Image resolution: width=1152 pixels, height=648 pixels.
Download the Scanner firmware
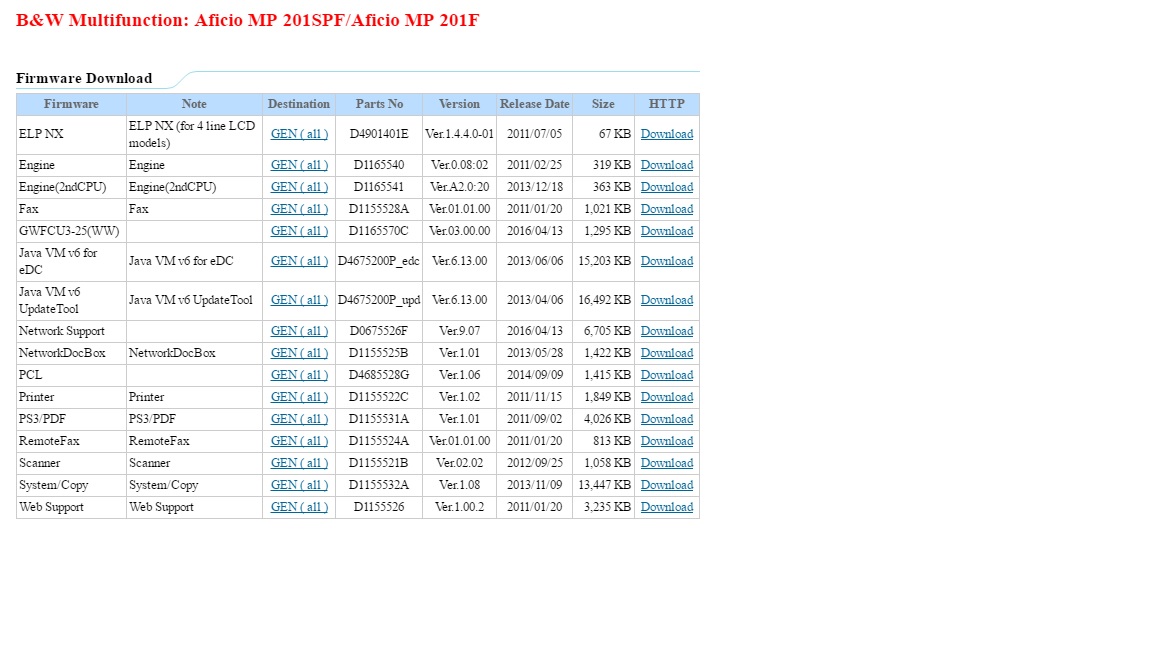(666, 463)
